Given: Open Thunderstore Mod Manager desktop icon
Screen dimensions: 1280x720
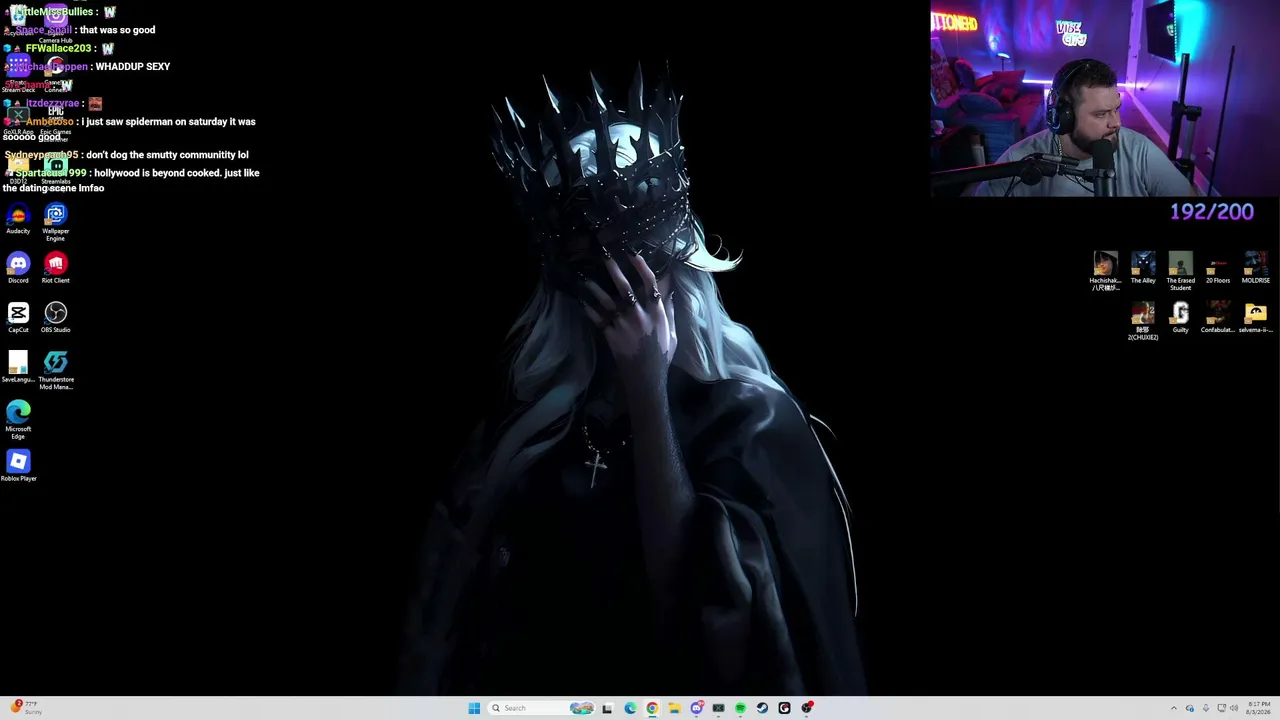Looking at the screenshot, I should click(55, 370).
